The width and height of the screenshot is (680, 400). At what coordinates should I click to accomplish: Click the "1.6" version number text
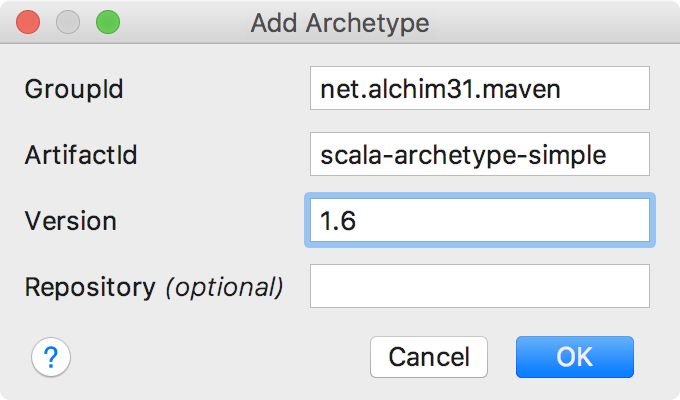pos(339,221)
